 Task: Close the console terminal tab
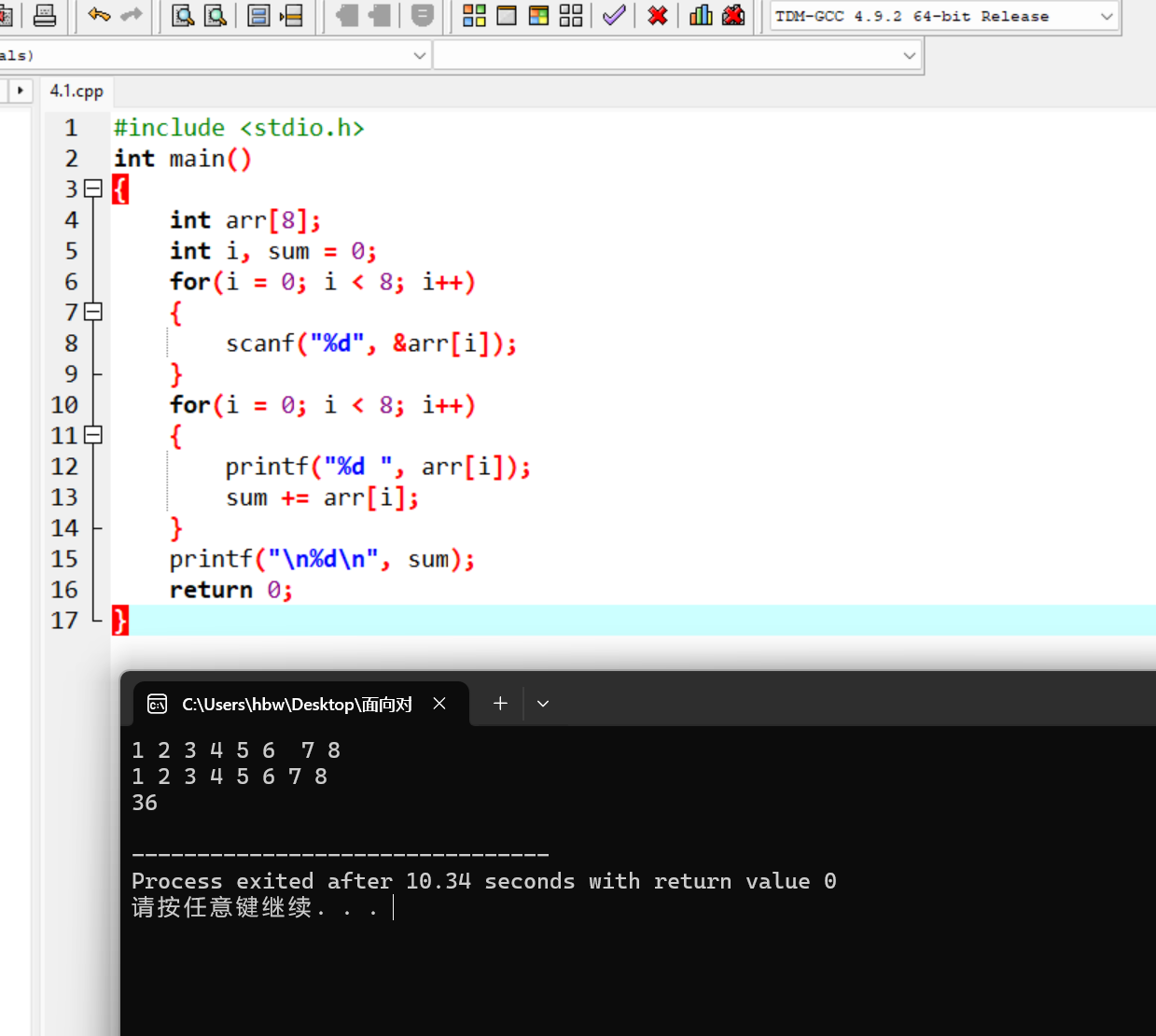point(439,704)
